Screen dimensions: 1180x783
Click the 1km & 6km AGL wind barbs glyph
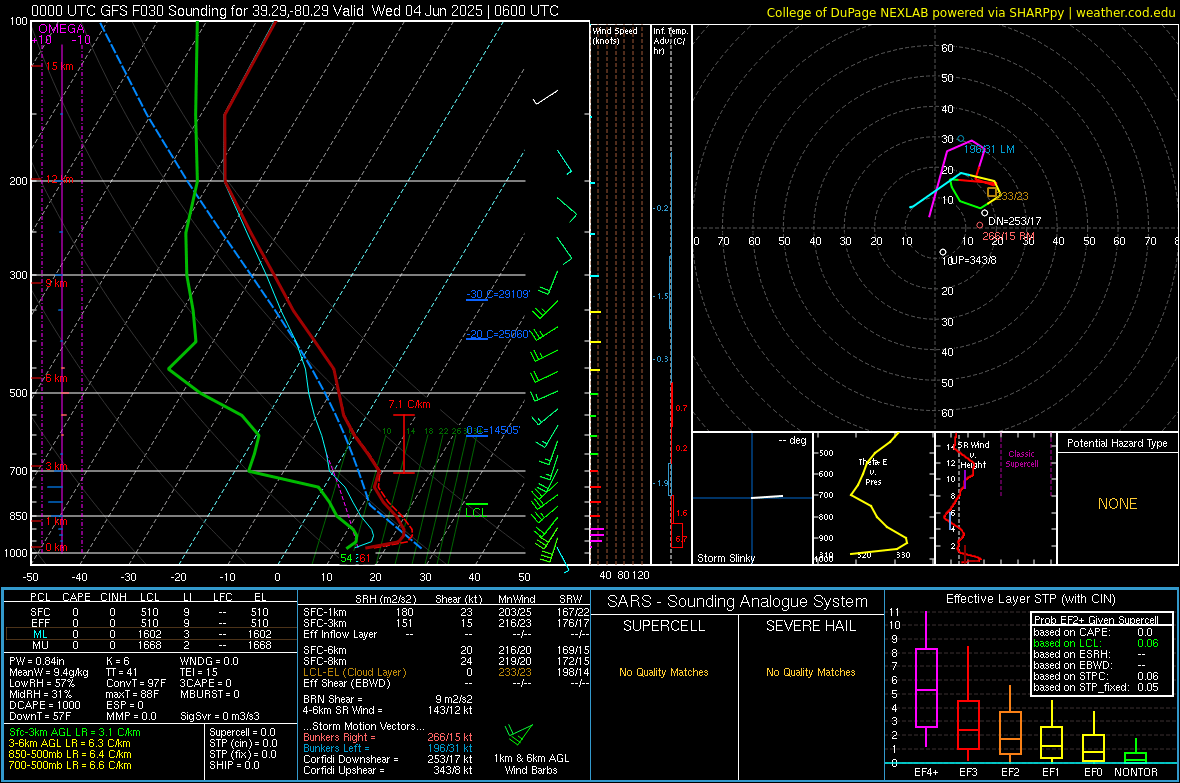click(x=518, y=734)
